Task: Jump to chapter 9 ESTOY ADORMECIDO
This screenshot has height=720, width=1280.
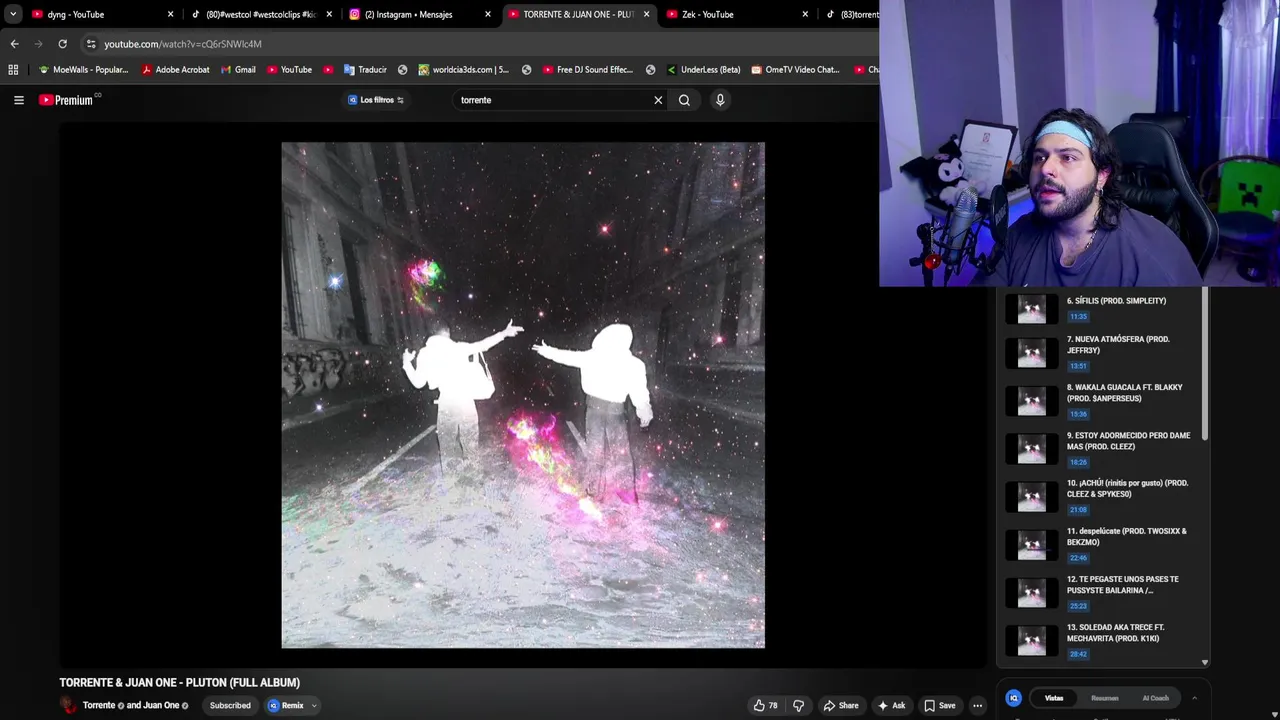Action: tap(1104, 448)
